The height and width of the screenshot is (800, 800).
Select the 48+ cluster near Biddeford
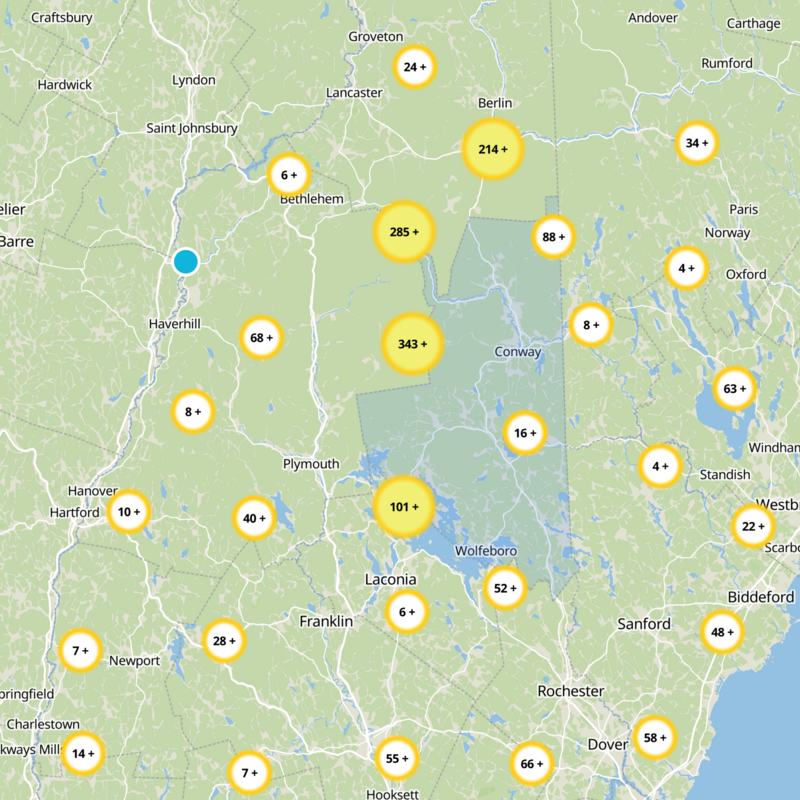[x=722, y=632]
